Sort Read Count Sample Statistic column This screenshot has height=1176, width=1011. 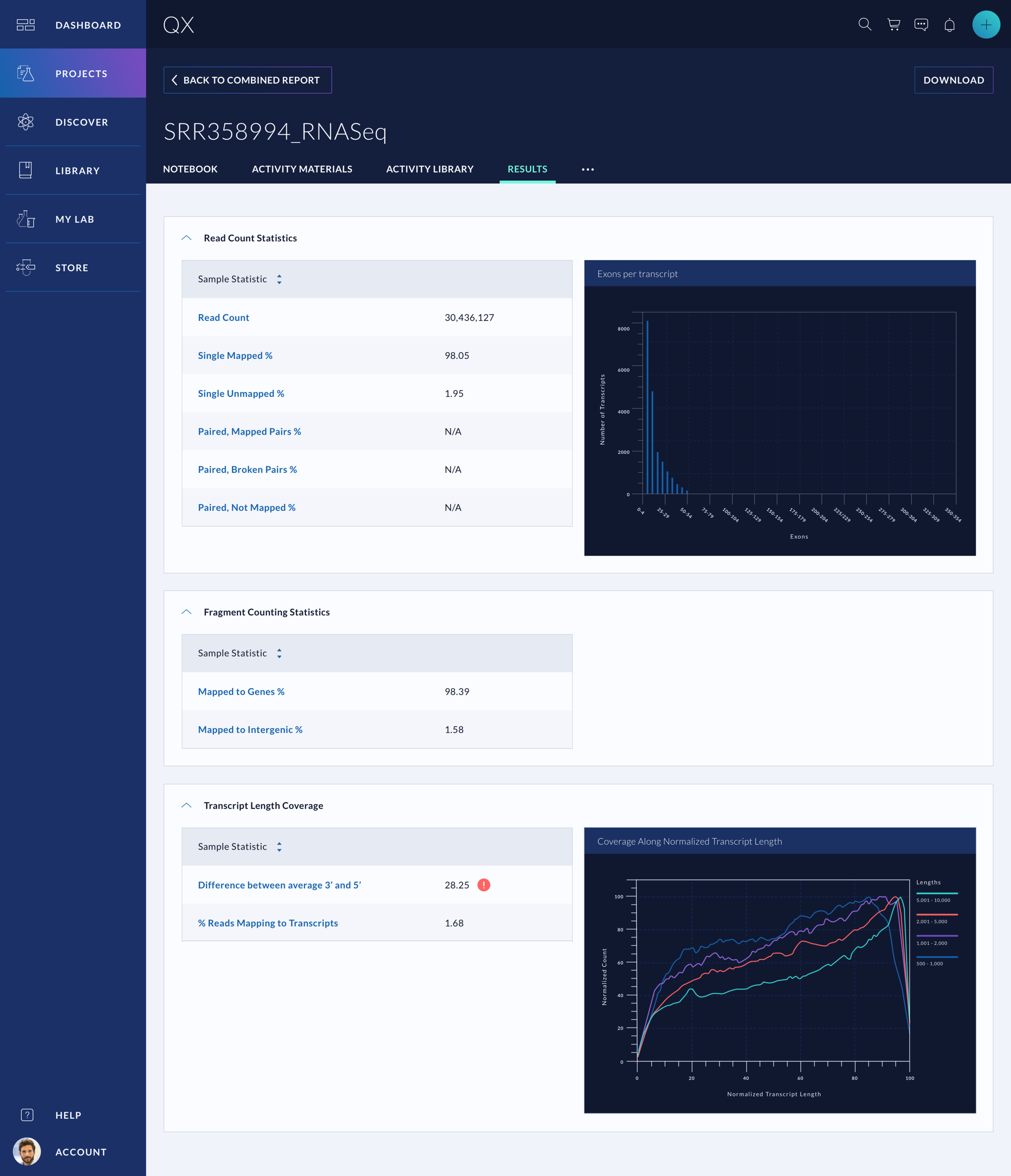point(279,279)
